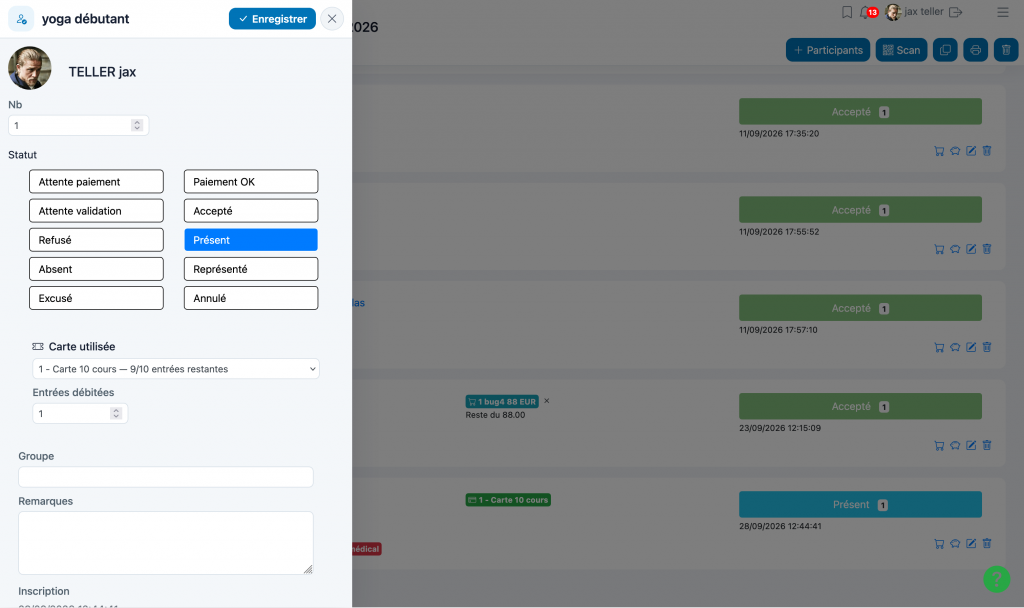Click the participant settings icon beside yoga débutant
This screenshot has height=608, width=1024.
(x=21, y=19)
